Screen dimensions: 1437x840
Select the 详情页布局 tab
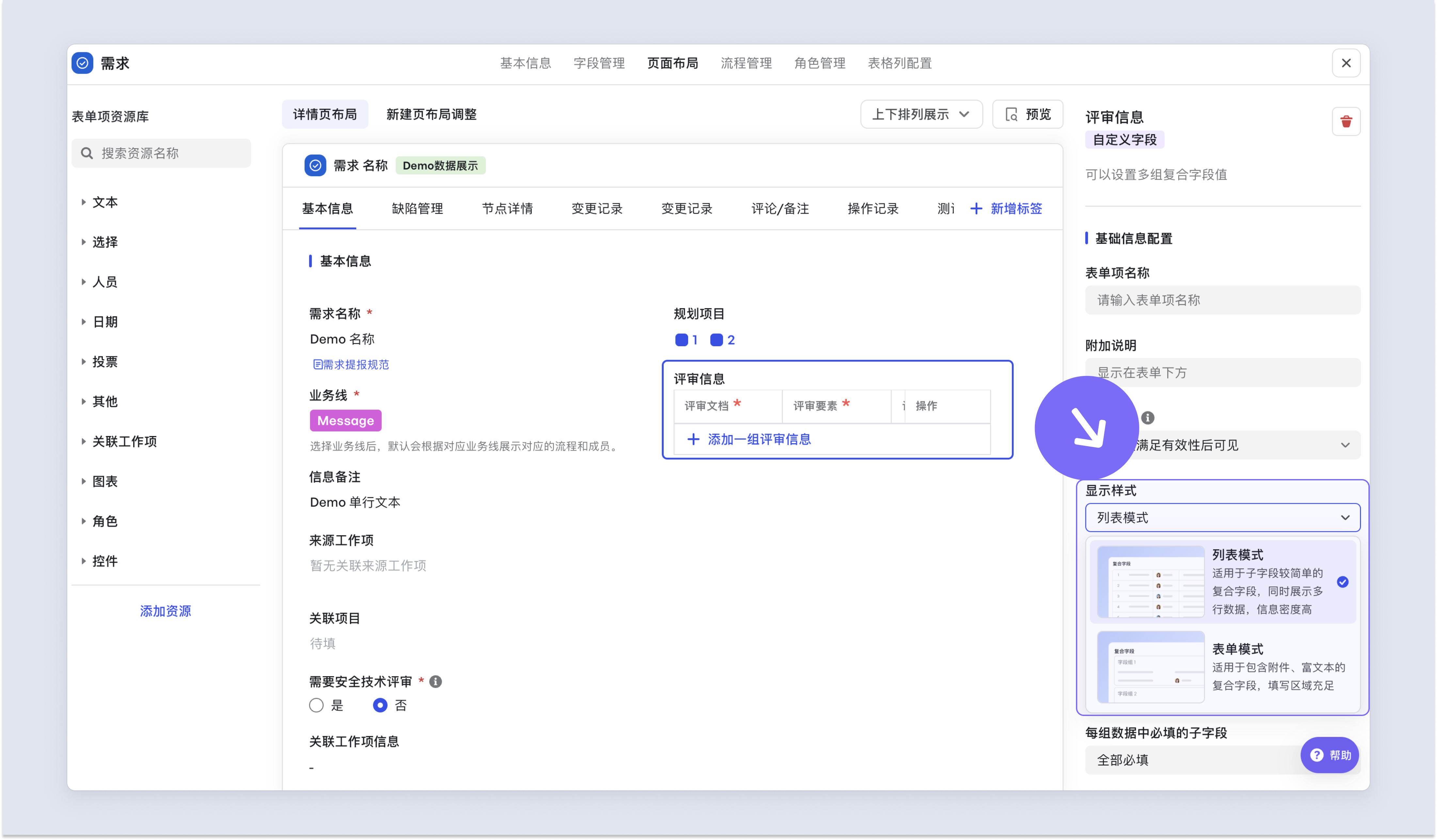pyautogui.click(x=325, y=115)
